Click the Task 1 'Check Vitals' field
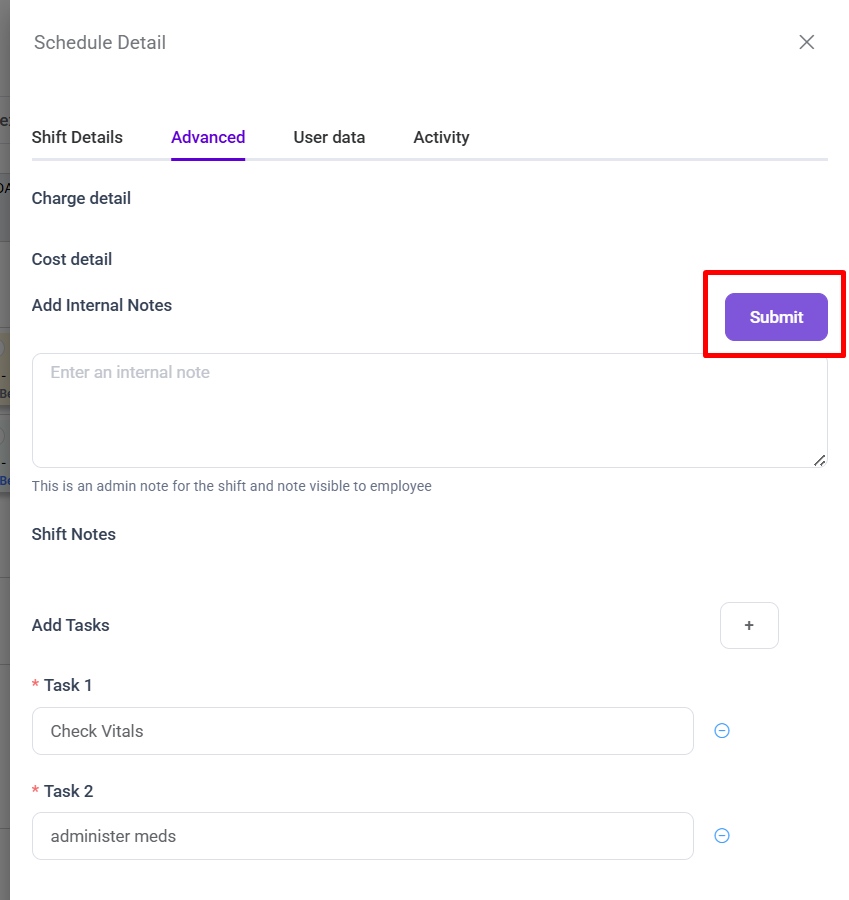 [362, 731]
